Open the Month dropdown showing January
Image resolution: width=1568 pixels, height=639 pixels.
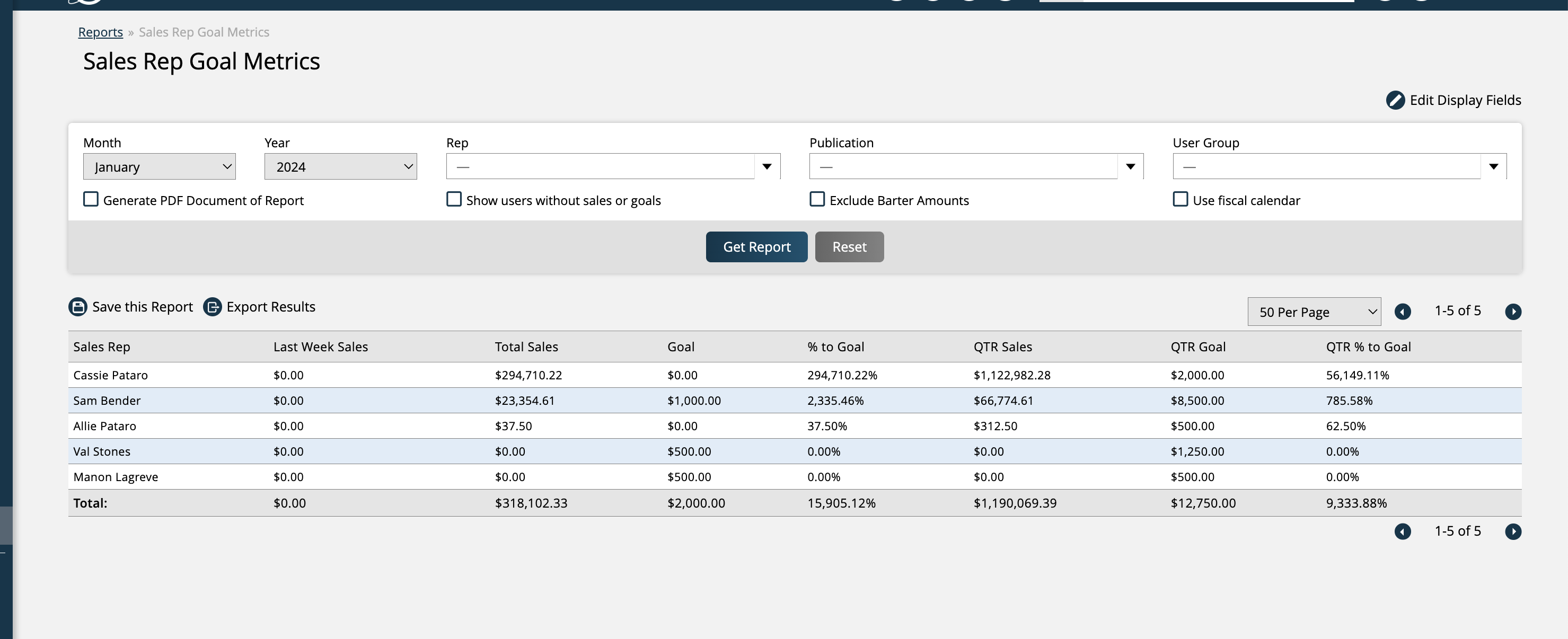click(x=160, y=167)
